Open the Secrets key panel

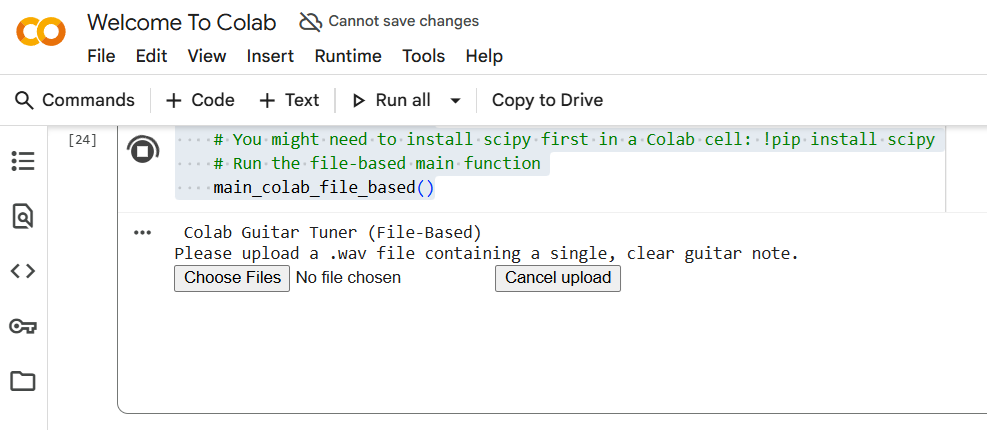pyautogui.click(x=22, y=326)
